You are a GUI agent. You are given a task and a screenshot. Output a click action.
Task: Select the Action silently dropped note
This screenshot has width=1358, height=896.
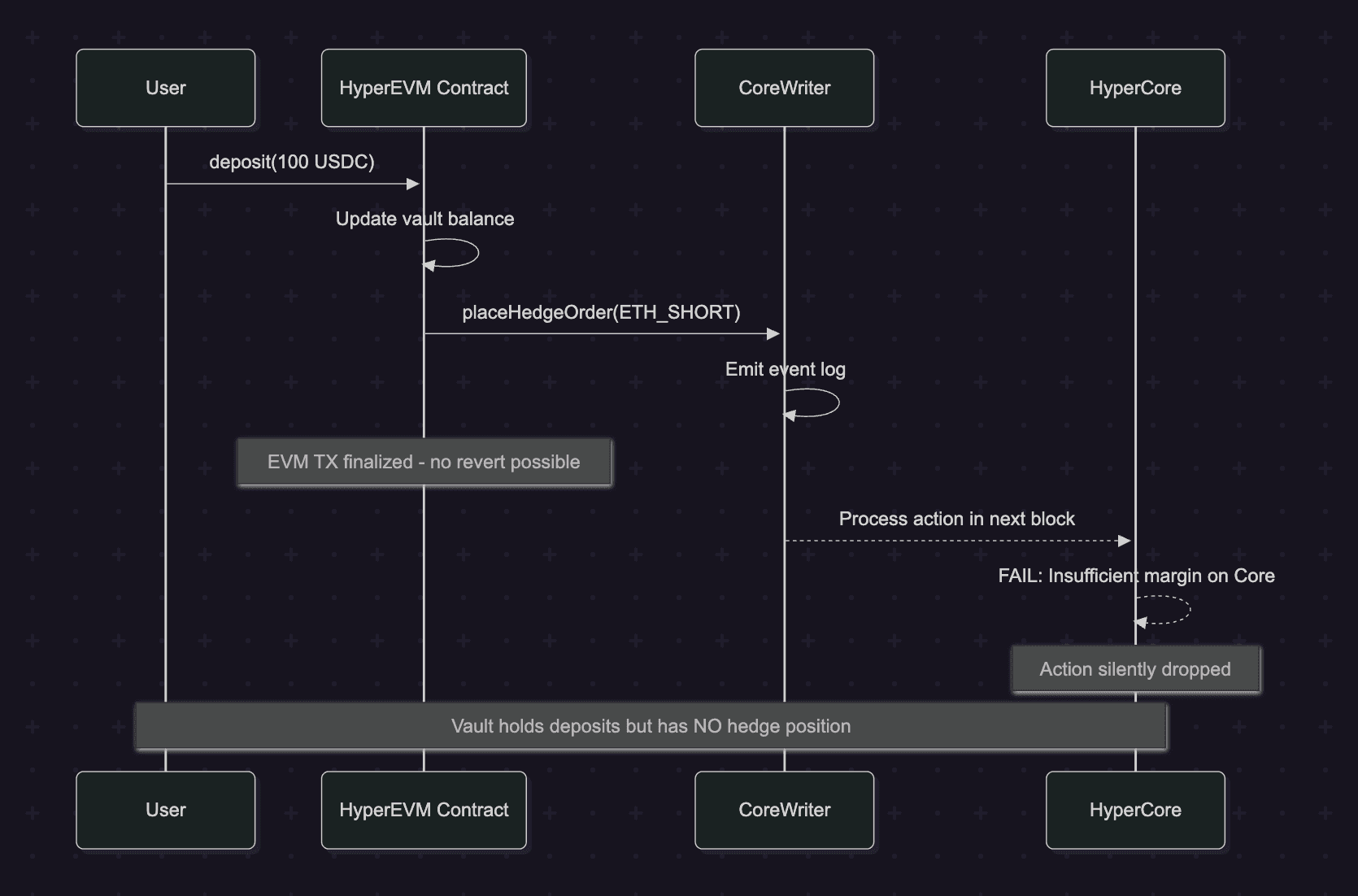[x=1135, y=669]
